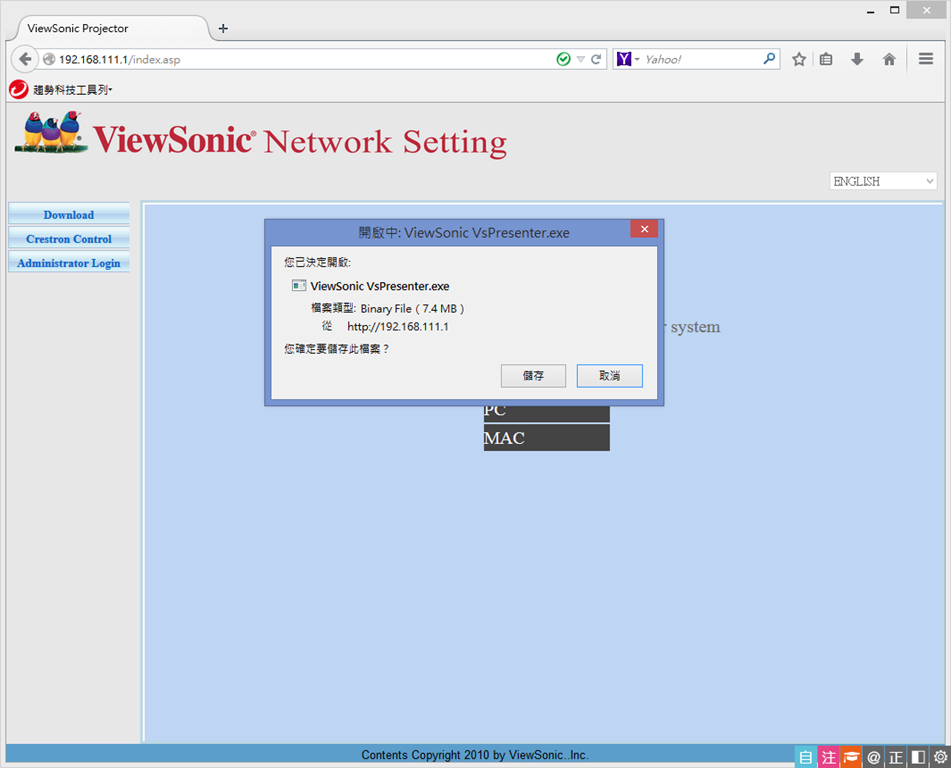Image resolution: width=951 pixels, height=768 pixels.
Task: Expand the search engine dropdown arrow
Action: [637, 59]
